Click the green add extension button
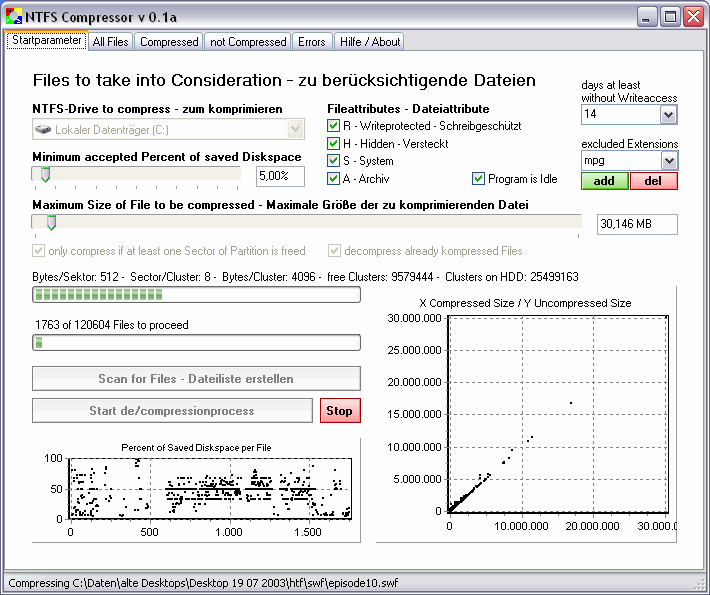Viewport: 710px width, 595px height. coord(604,181)
